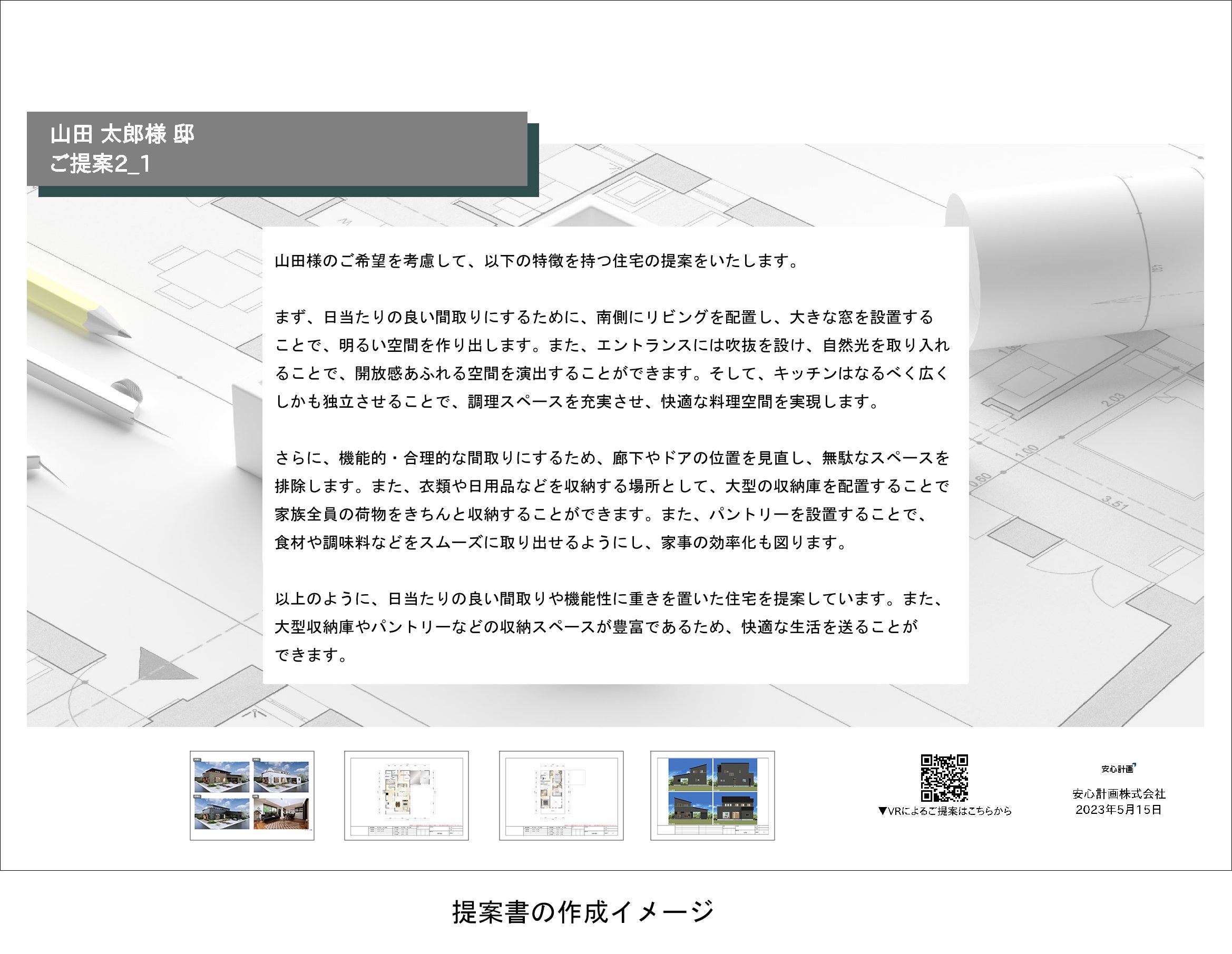Viewport: 1232px width, 954px height.
Task: Click the VR proposal QR code
Action: point(944,778)
